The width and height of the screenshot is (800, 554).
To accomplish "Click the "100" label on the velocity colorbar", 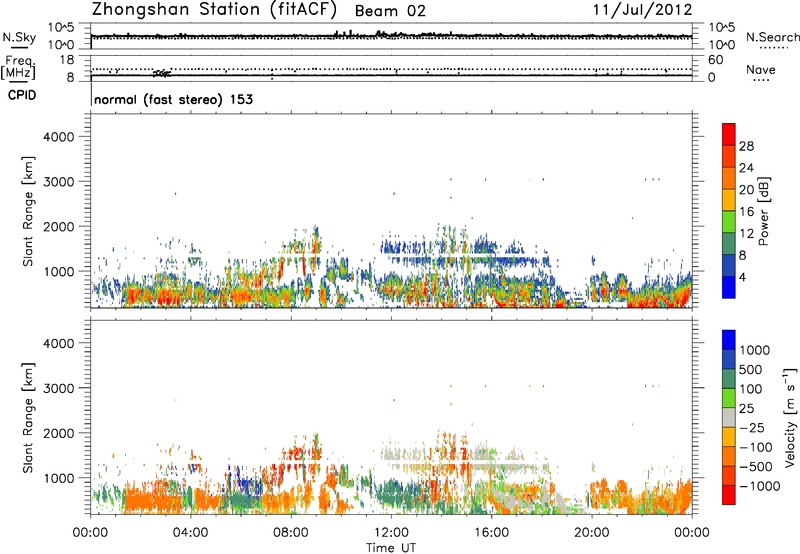I will point(751,389).
